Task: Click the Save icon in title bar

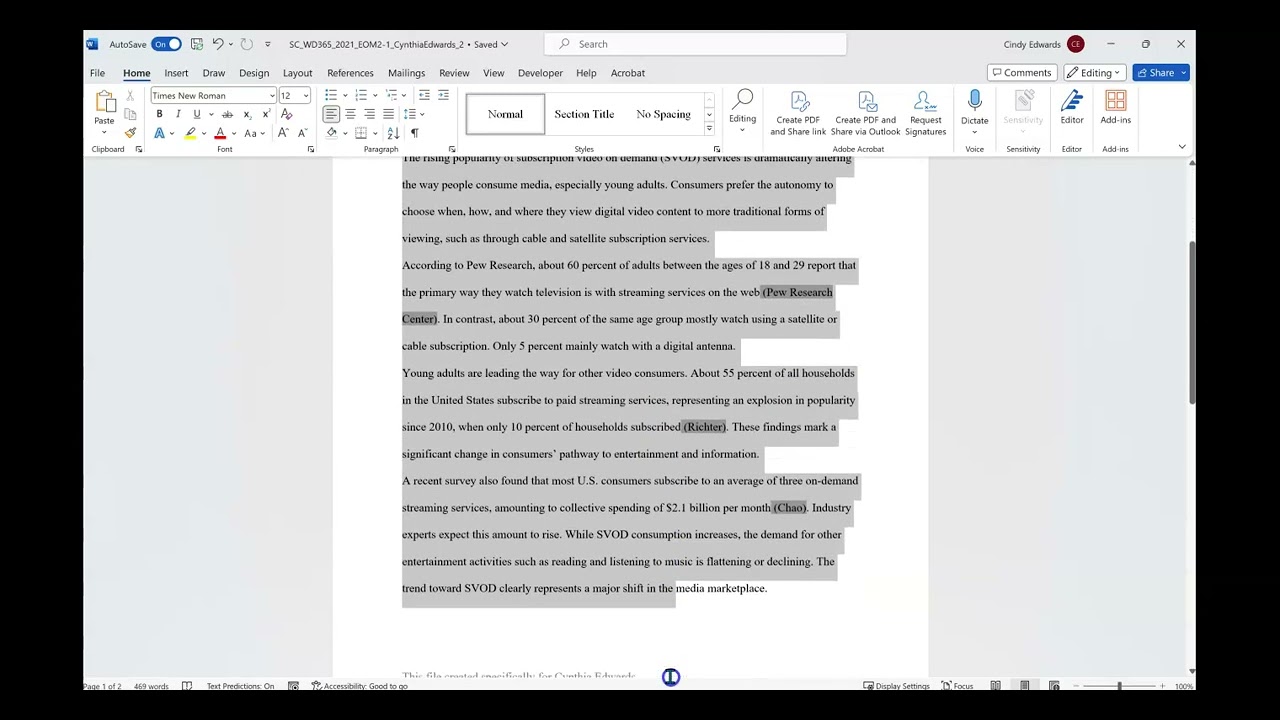Action: click(x=197, y=44)
